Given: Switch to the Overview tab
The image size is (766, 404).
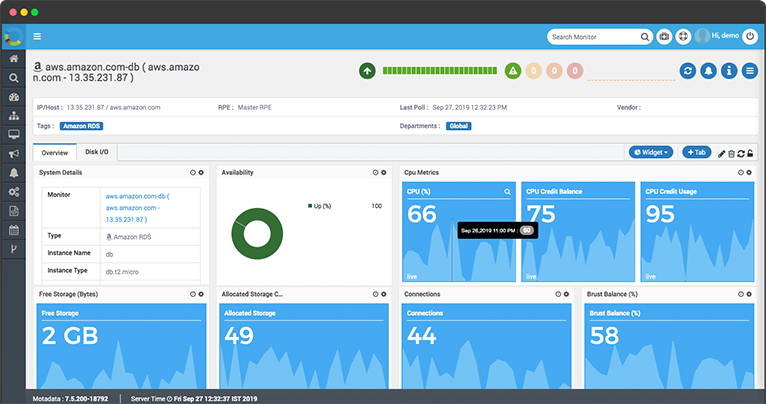Looking at the screenshot, I should tap(55, 152).
